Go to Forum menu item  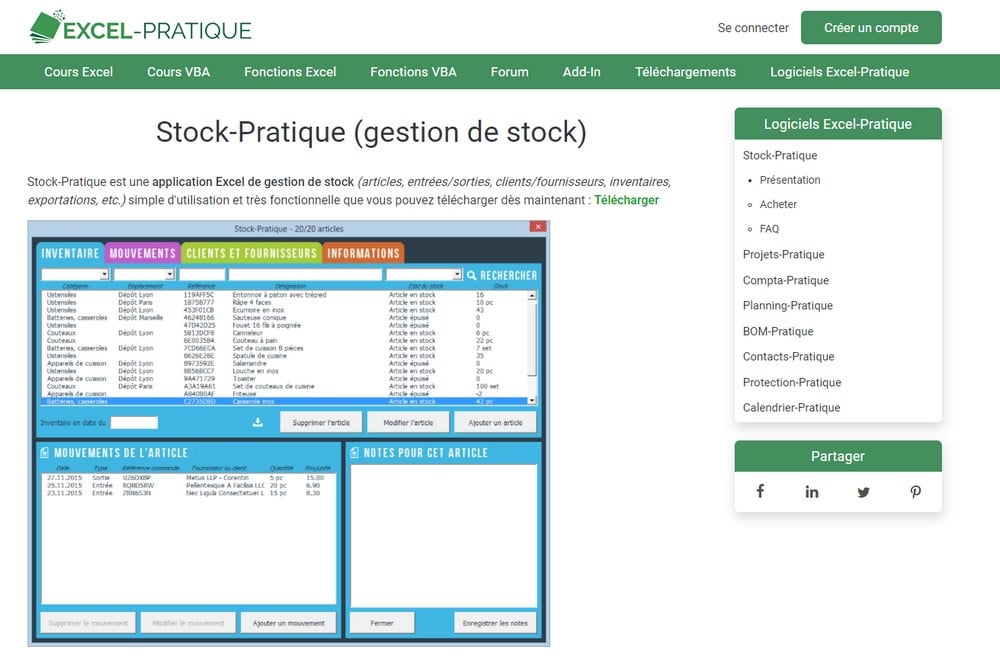[510, 72]
